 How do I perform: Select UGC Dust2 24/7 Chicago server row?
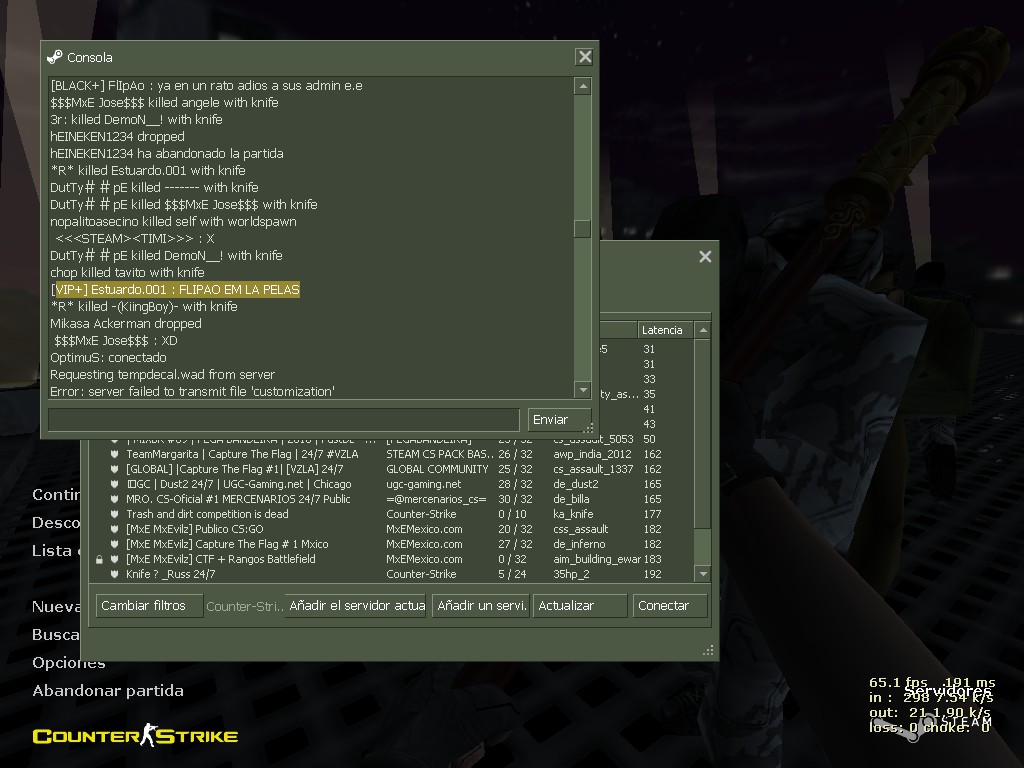coord(392,484)
